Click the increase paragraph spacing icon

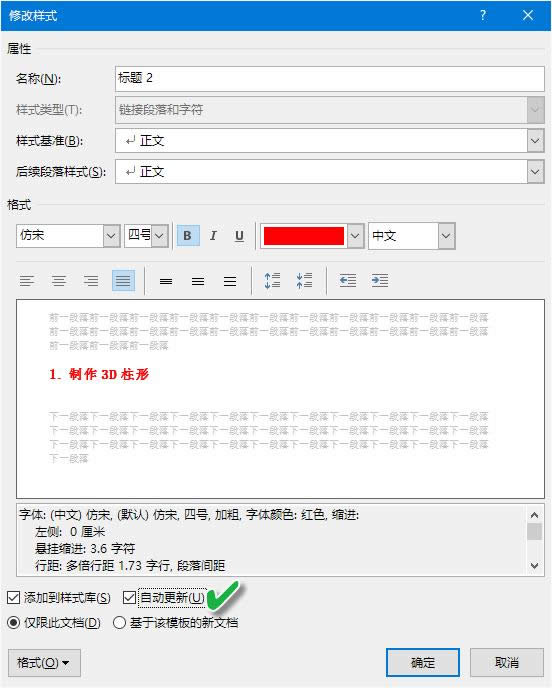pyautogui.click(x=272, y=281)
